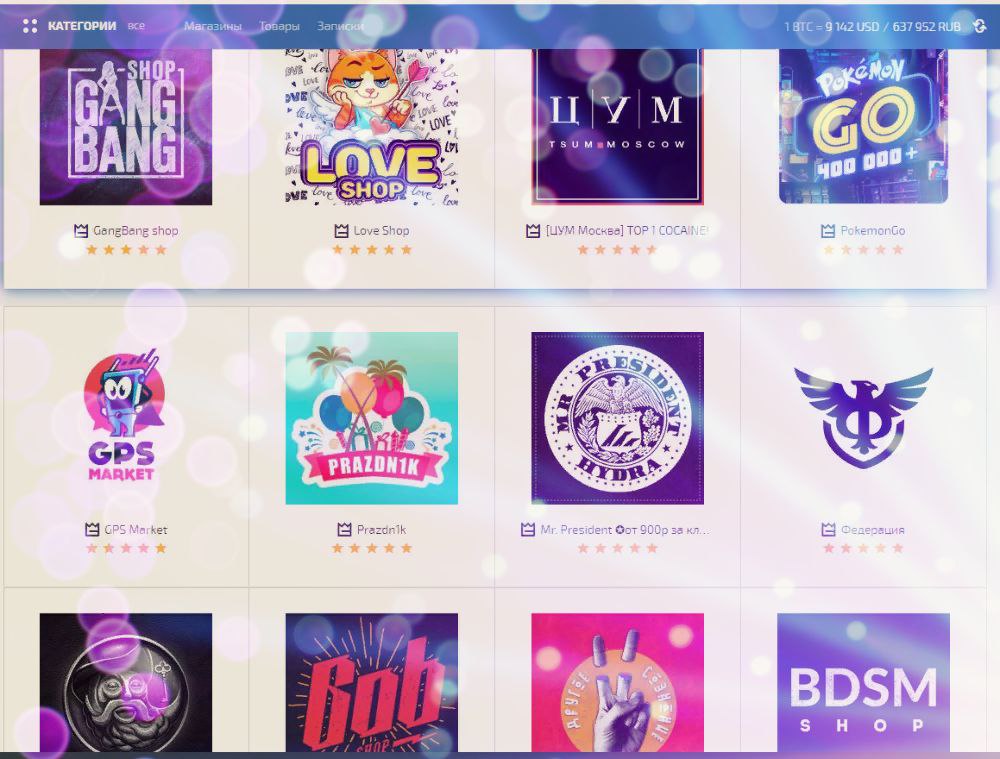Click the Prazdn1k logo thumbnail
The height and width of the screenshot is (759, 1000).
(372, 418)
